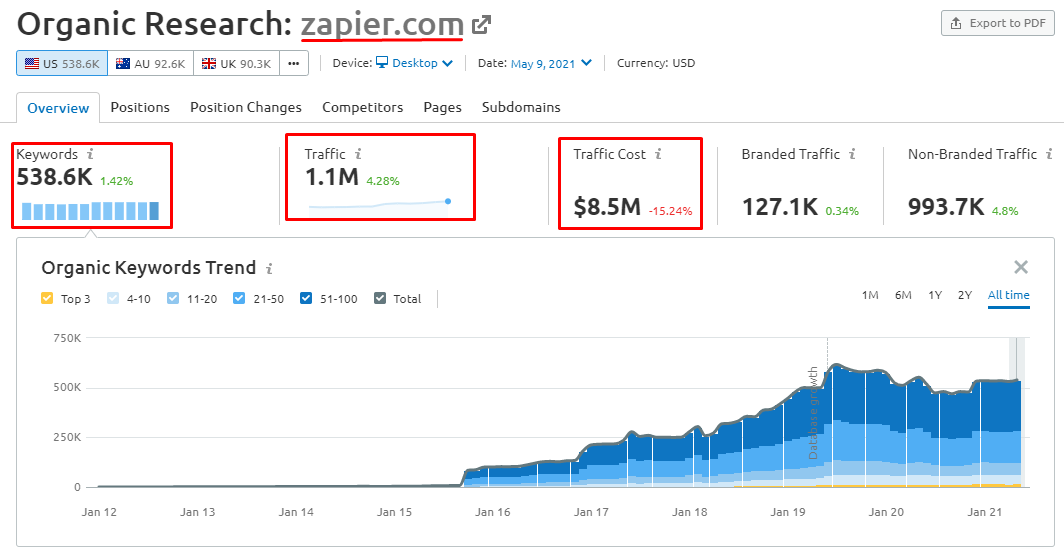1064x549 pixels.
Task: Select the US 538.6K database
Action: [x=62, y=64]
